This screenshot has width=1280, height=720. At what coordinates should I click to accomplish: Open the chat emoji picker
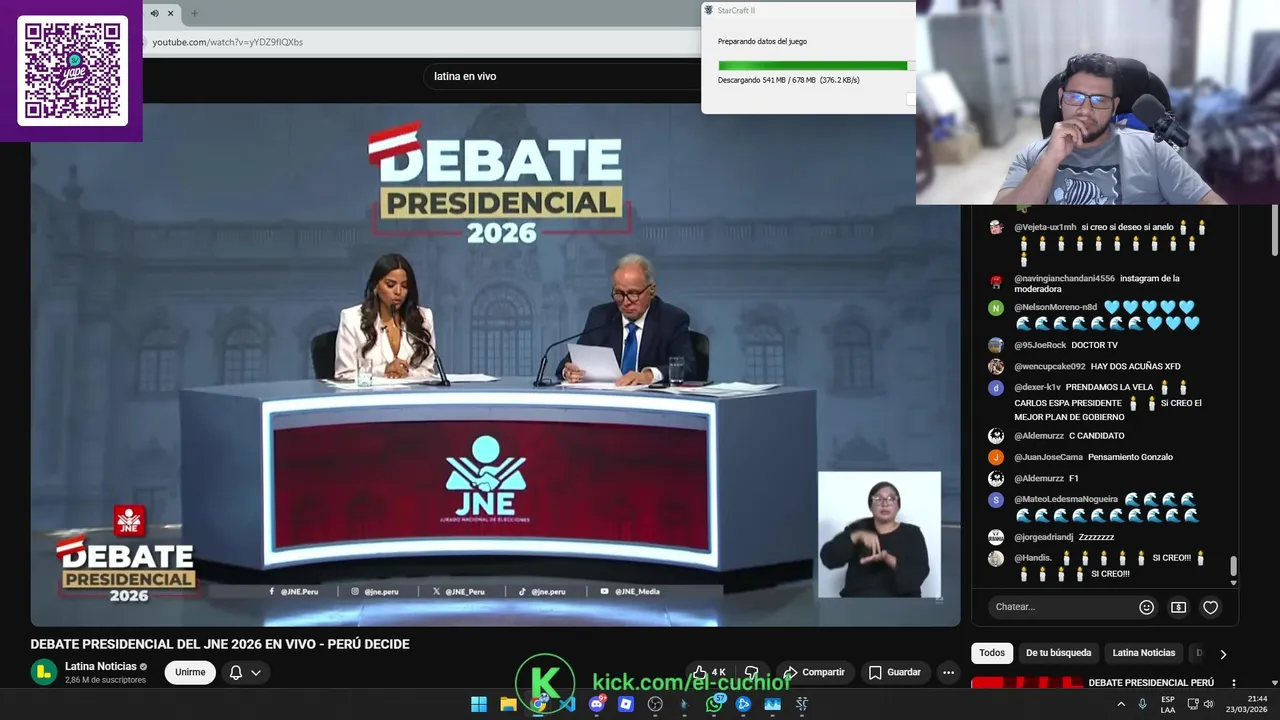click(1147, 607)
